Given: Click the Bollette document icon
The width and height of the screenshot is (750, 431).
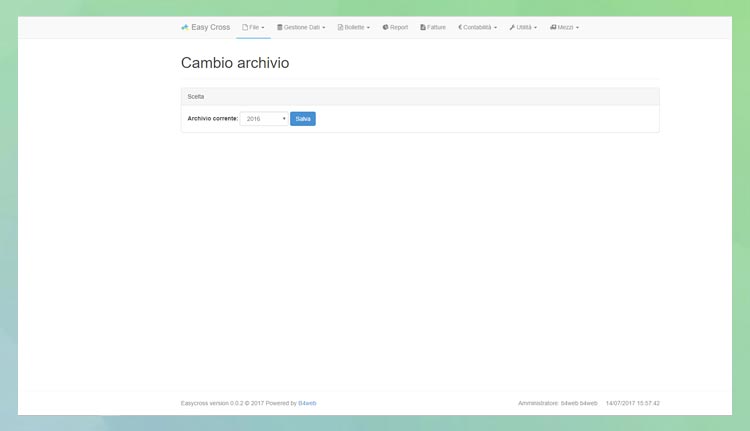Looking at the screenshot, I should coord(340,27).
